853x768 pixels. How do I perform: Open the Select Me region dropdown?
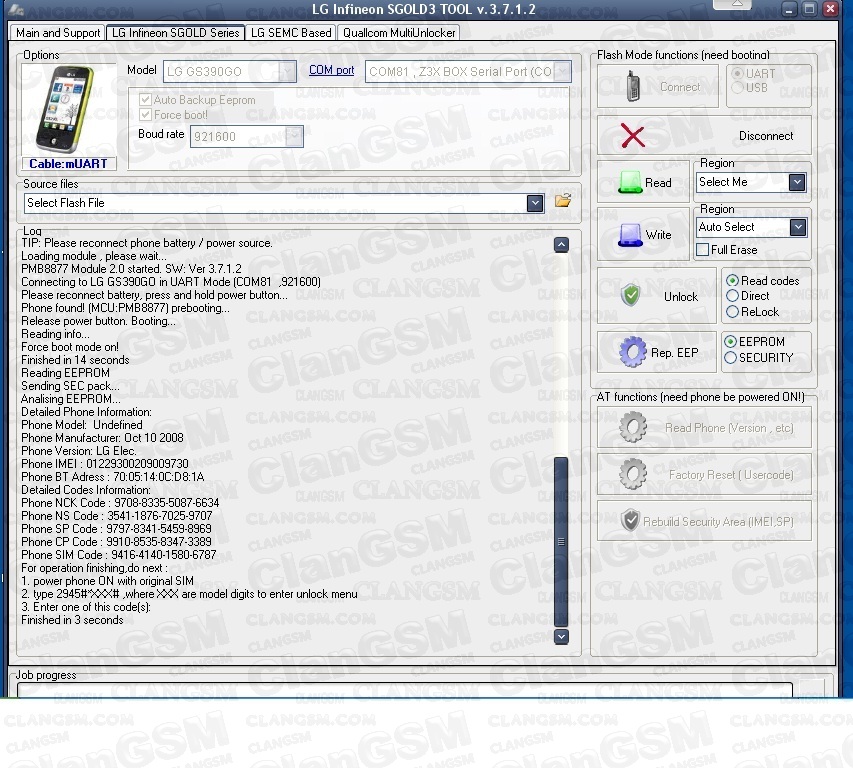797,182
